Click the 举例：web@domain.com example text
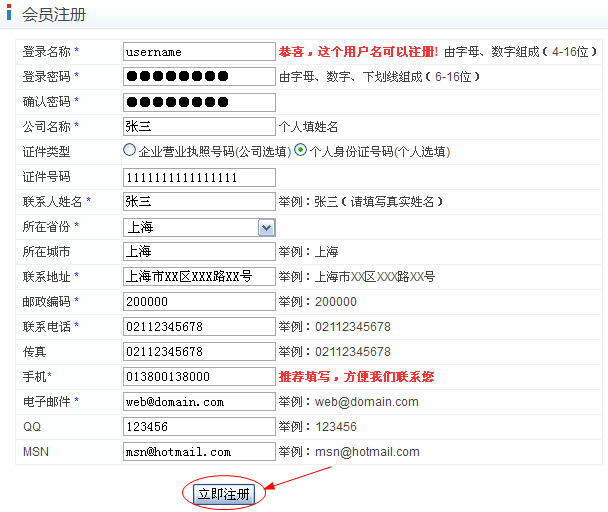The width and height of the screenshot is (608, 512). point(349,401)
